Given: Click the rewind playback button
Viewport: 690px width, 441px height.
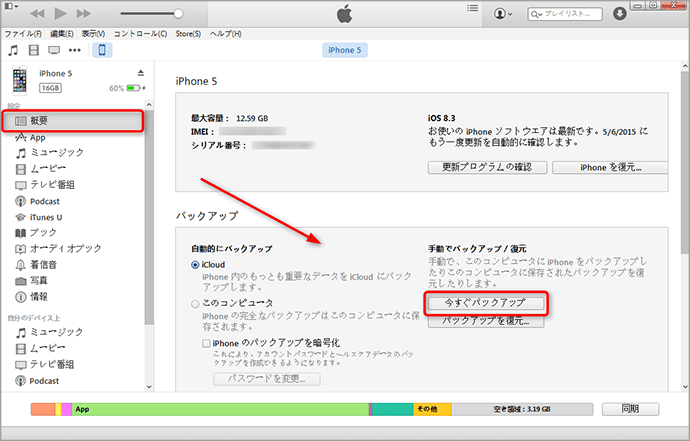Looking at the screenshot, I should (37, 14).
